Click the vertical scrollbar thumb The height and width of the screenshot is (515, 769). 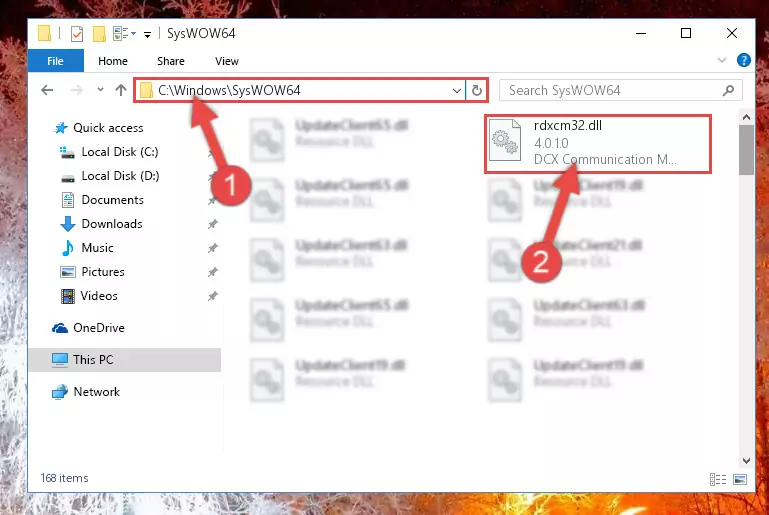tap(746, 150)
